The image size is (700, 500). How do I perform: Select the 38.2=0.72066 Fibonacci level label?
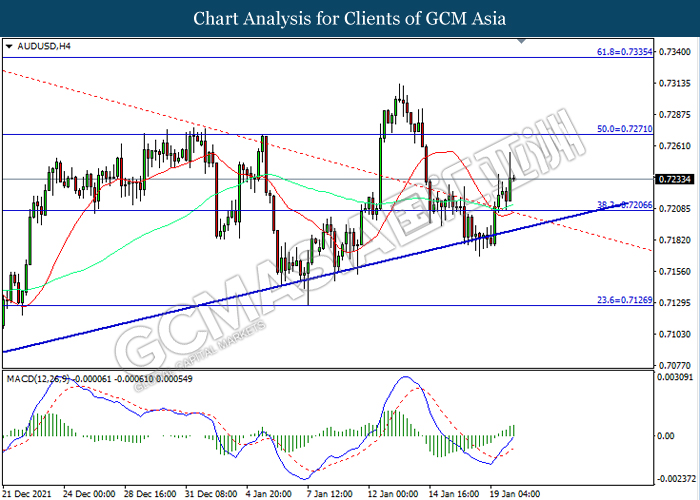625,205
